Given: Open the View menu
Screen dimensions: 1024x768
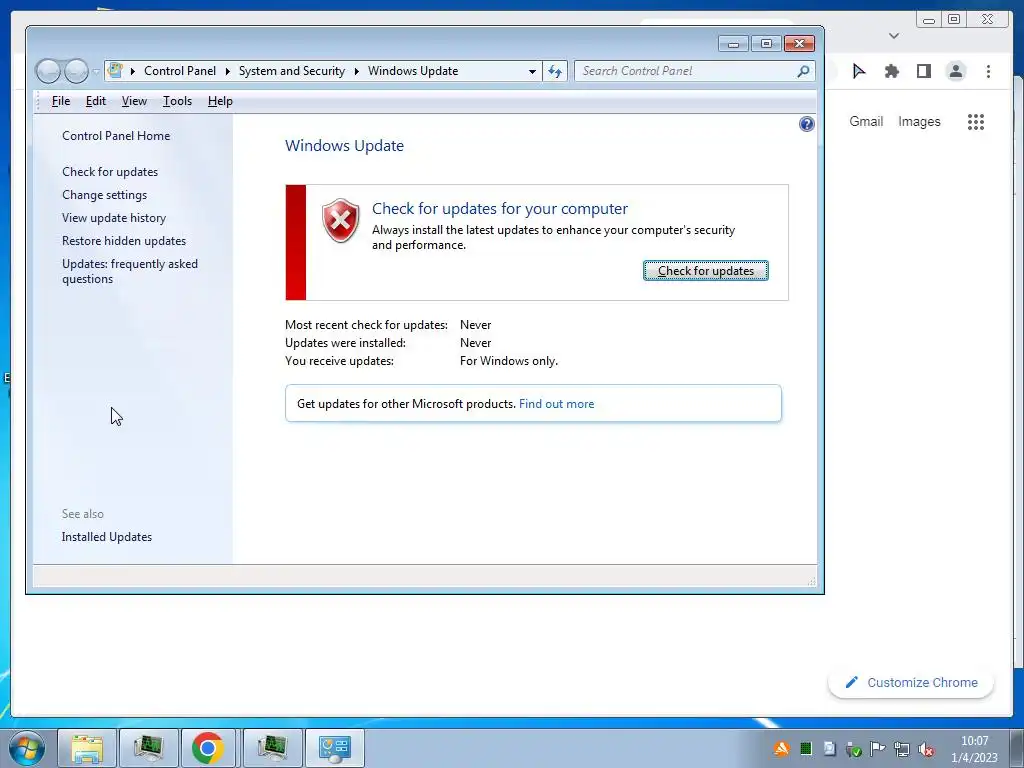Looking at the screenshot, I should click(134, 101).
